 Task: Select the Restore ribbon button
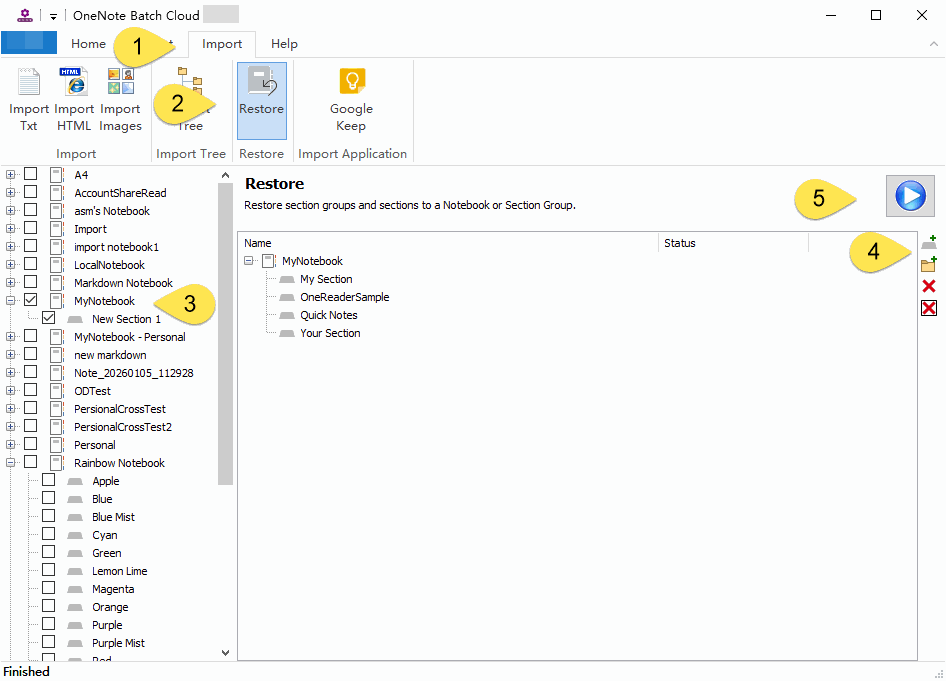coord(261,100)
